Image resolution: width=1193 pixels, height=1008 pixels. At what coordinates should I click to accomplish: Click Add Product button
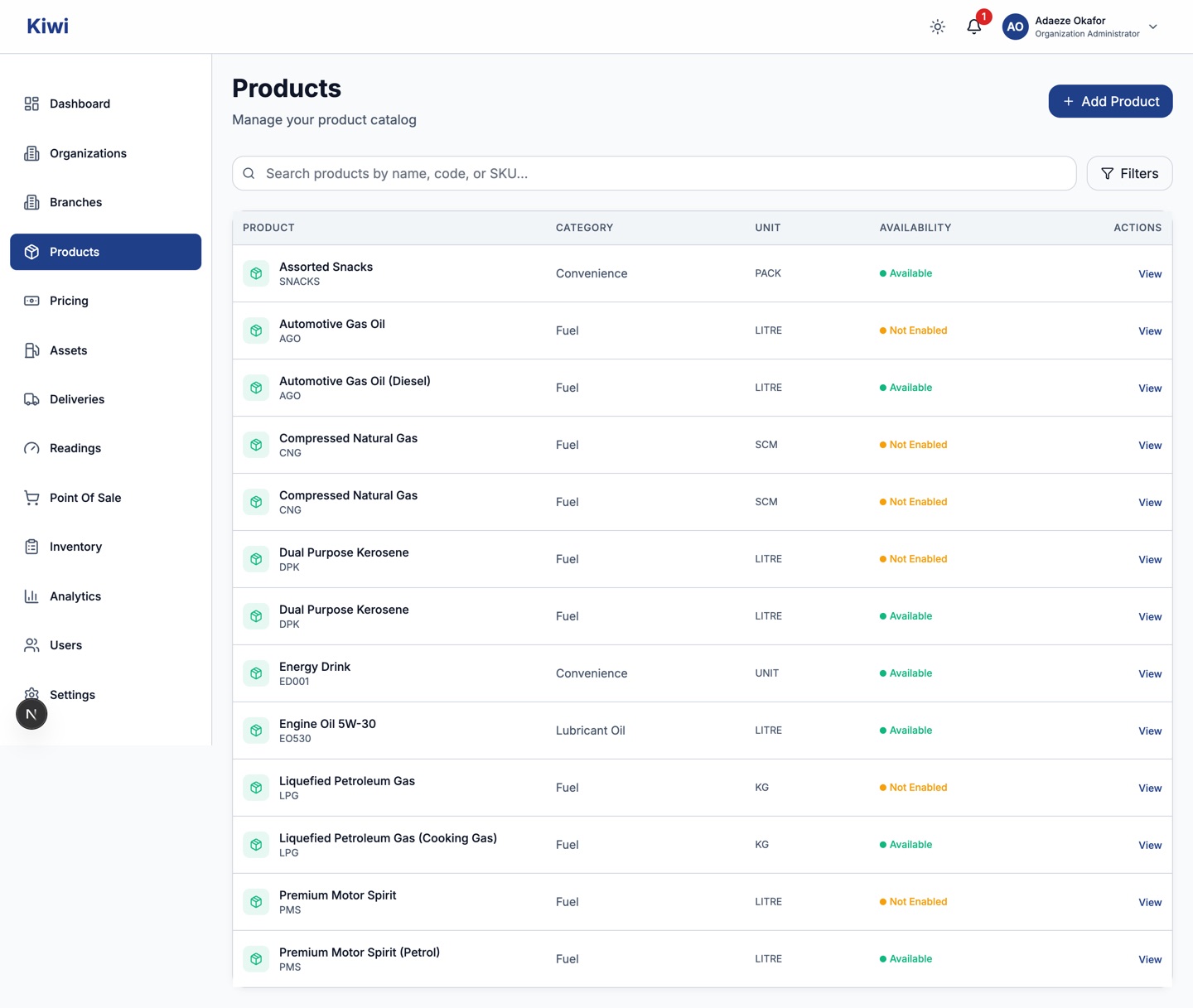click(1110, 101)
